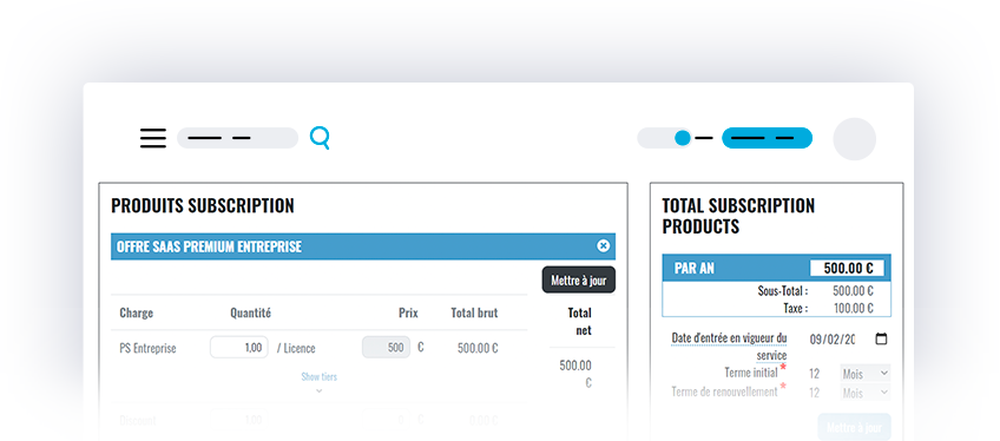Click the PS Entreprise price field 500
The height and width of the screenshot is (441, 1000).
[x=386, y=347]
